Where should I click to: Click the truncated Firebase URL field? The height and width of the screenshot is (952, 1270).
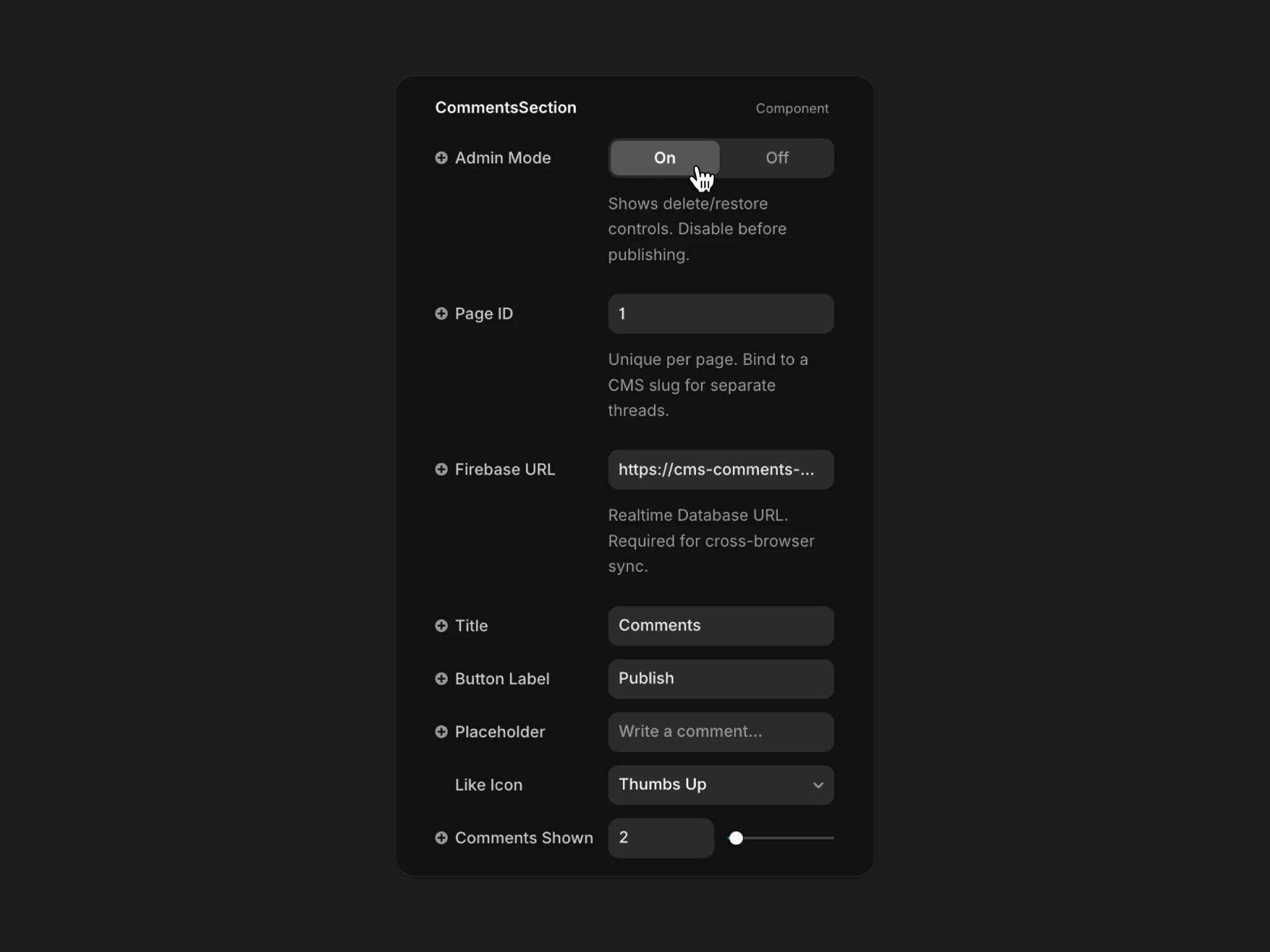coord(721,470)
